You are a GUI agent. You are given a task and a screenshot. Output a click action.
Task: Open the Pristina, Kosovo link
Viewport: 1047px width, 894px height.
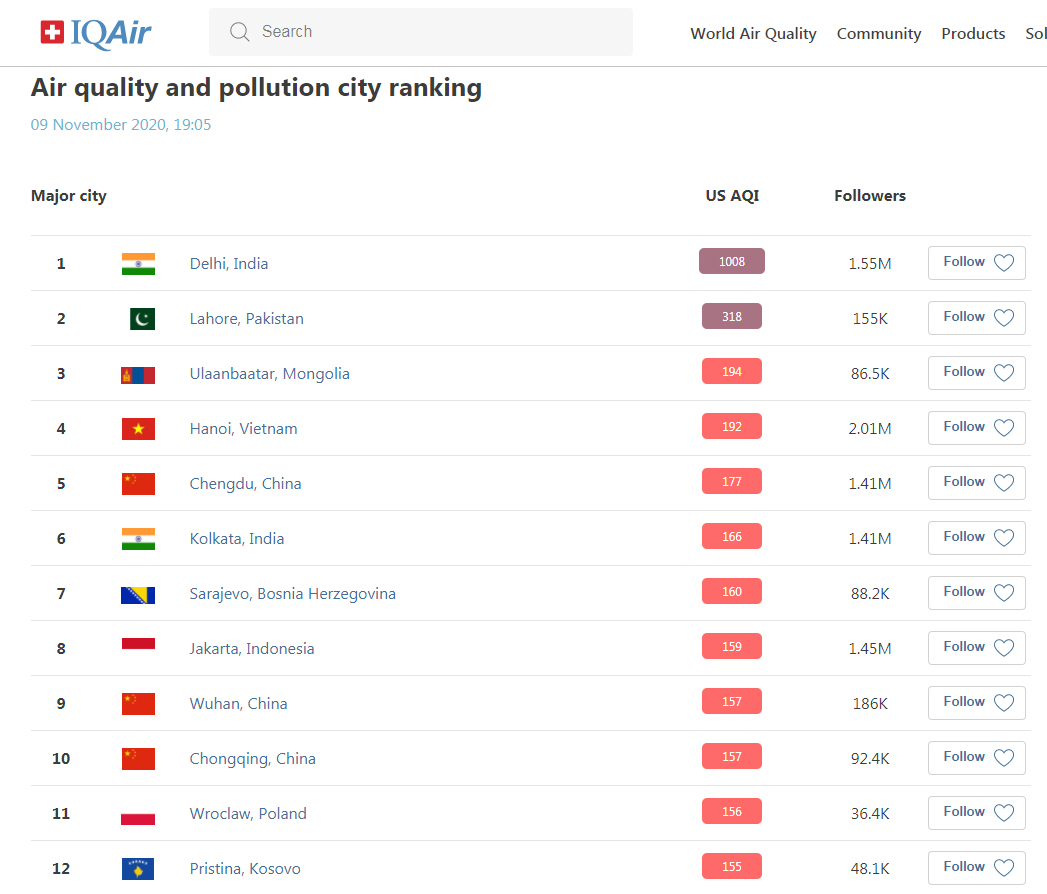(245, 869)
